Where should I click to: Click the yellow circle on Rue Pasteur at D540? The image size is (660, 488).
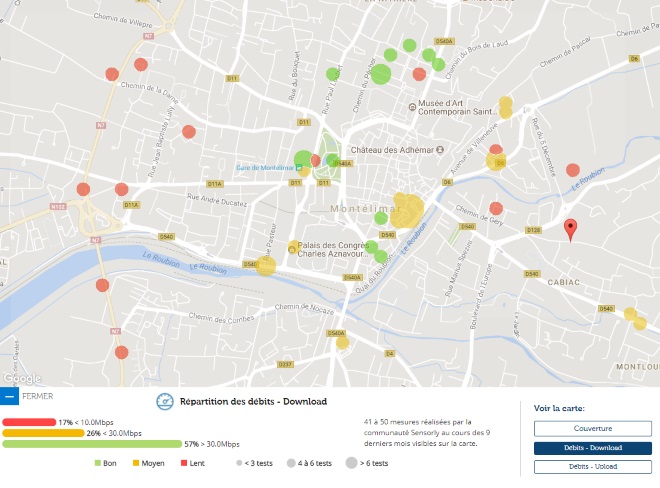coord(266,266)
